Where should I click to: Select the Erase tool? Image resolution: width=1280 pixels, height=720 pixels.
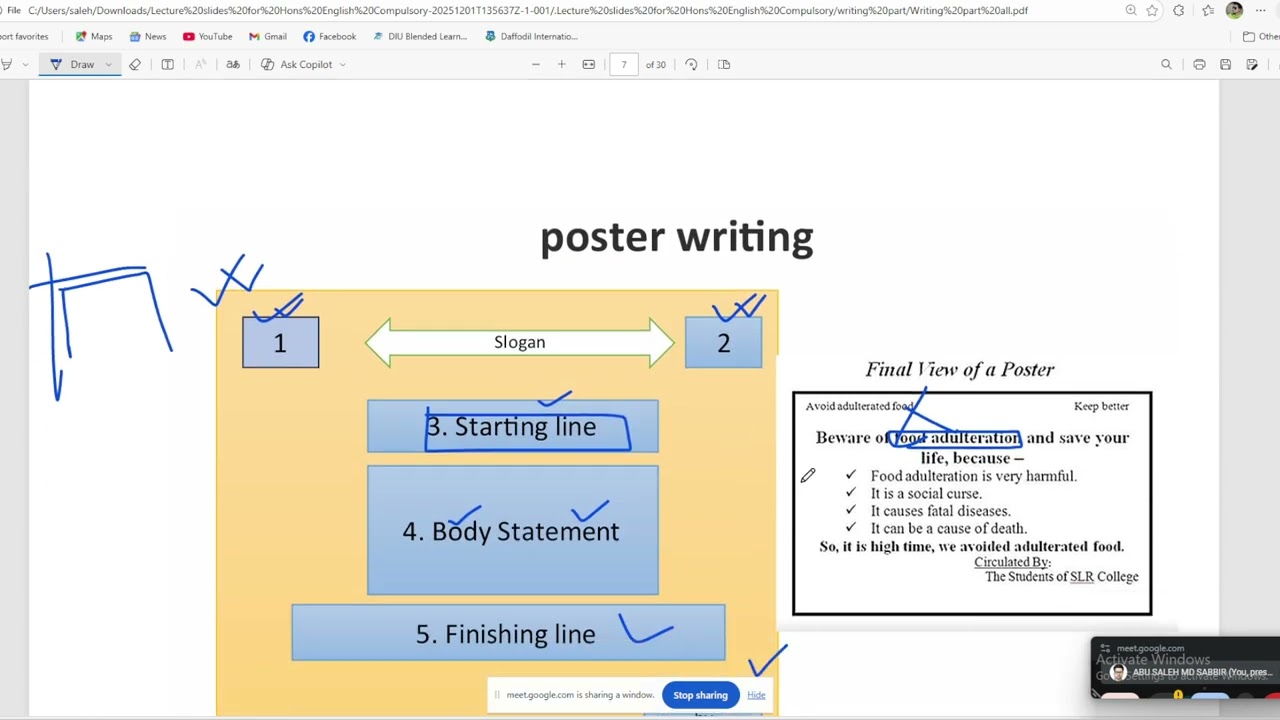[135, 64]
